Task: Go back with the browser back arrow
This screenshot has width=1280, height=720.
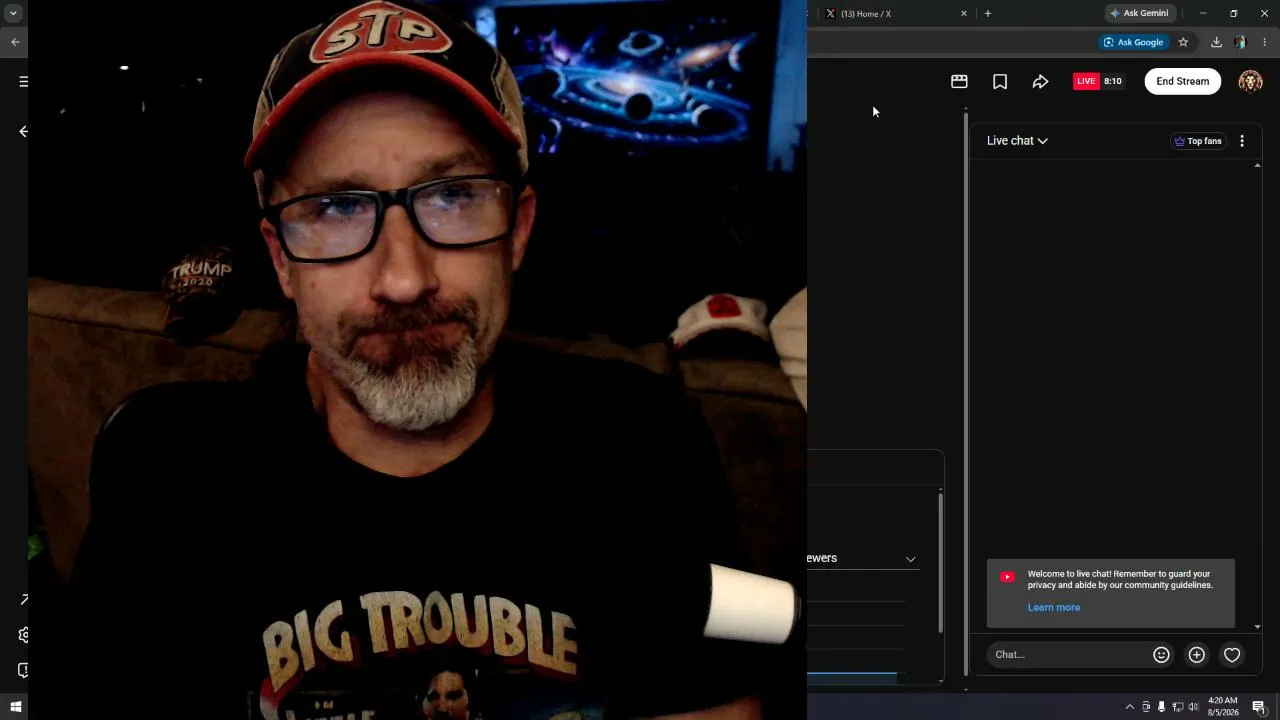Action: (x=15, y=42)
